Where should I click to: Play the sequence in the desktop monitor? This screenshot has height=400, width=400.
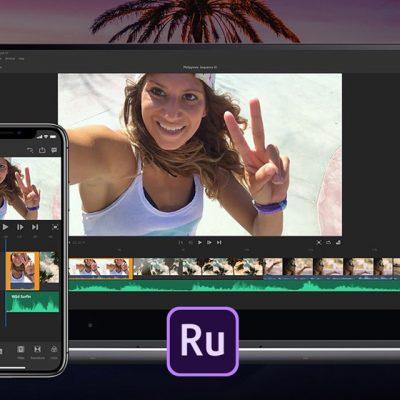(x=200, y=242)
